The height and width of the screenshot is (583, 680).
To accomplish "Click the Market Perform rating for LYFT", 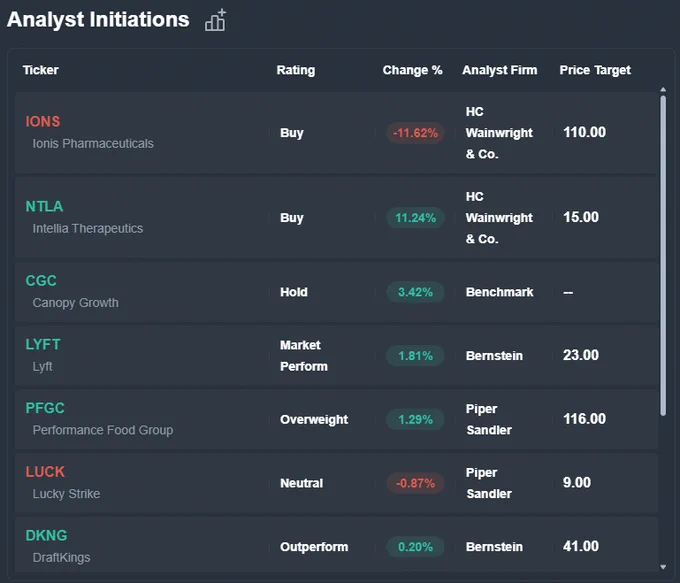I will click(304, 356).
